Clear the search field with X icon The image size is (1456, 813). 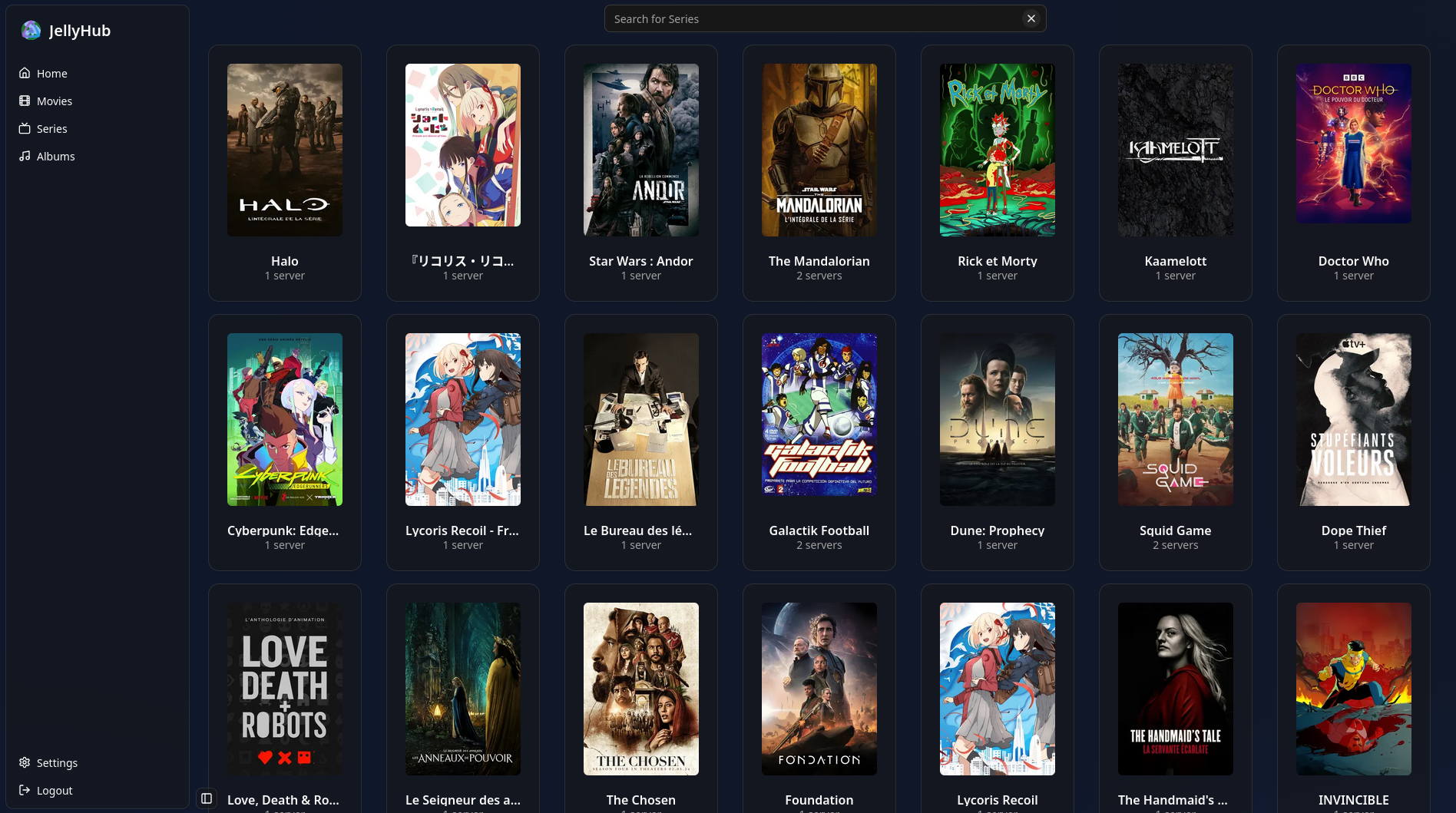pos(1031,18)
